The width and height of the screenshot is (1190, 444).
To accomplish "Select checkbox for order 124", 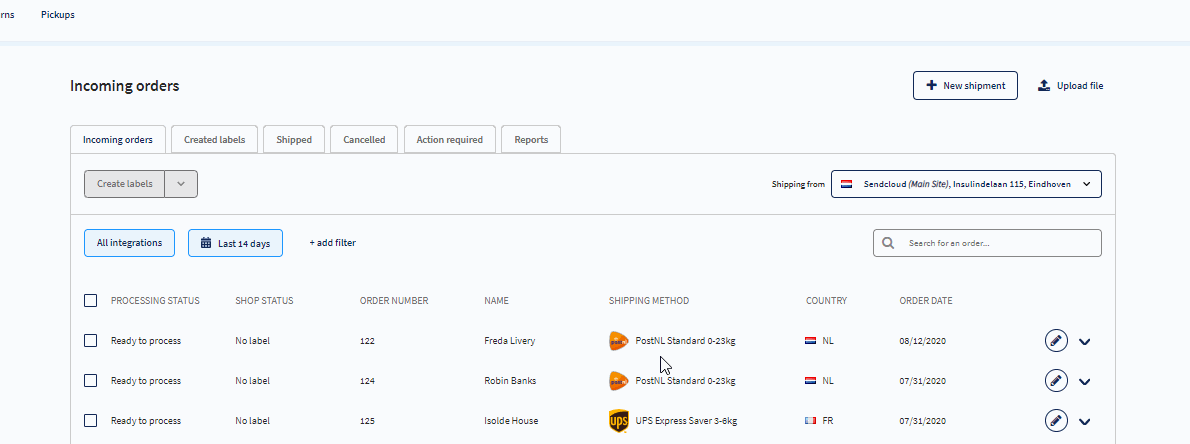I will (90, 380).
